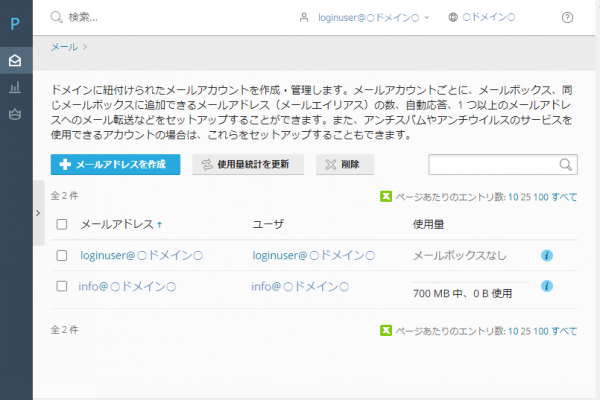Screen dimensions: 600x400
Task: Toggle the select-all checkbox in table header
Action: click(x=62, y=225)
